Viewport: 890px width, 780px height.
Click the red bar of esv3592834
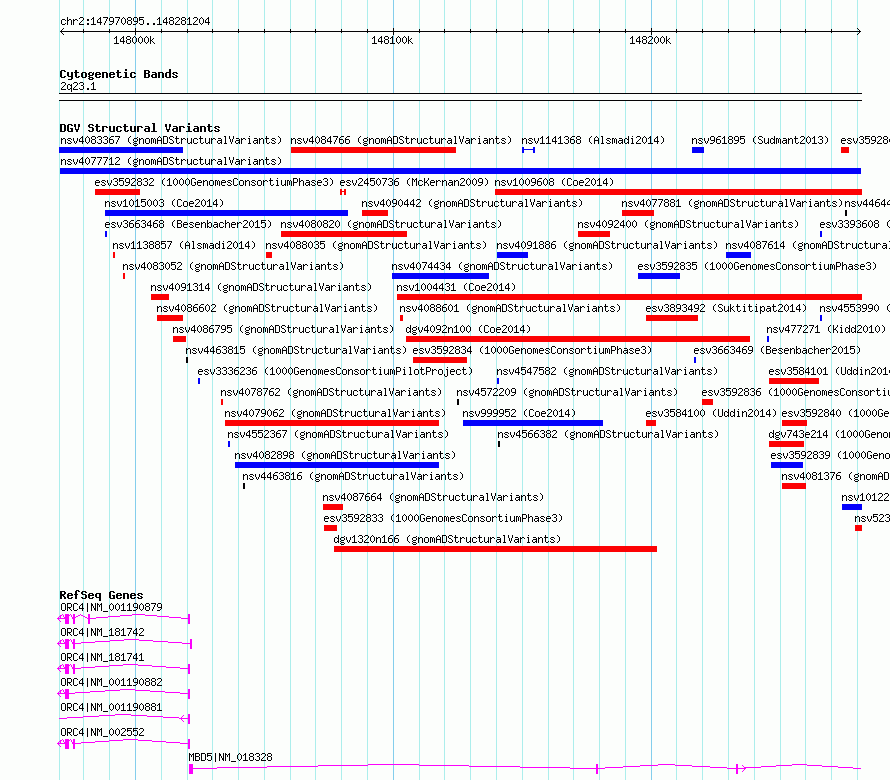pyautogui.click(x=440, y=360)
